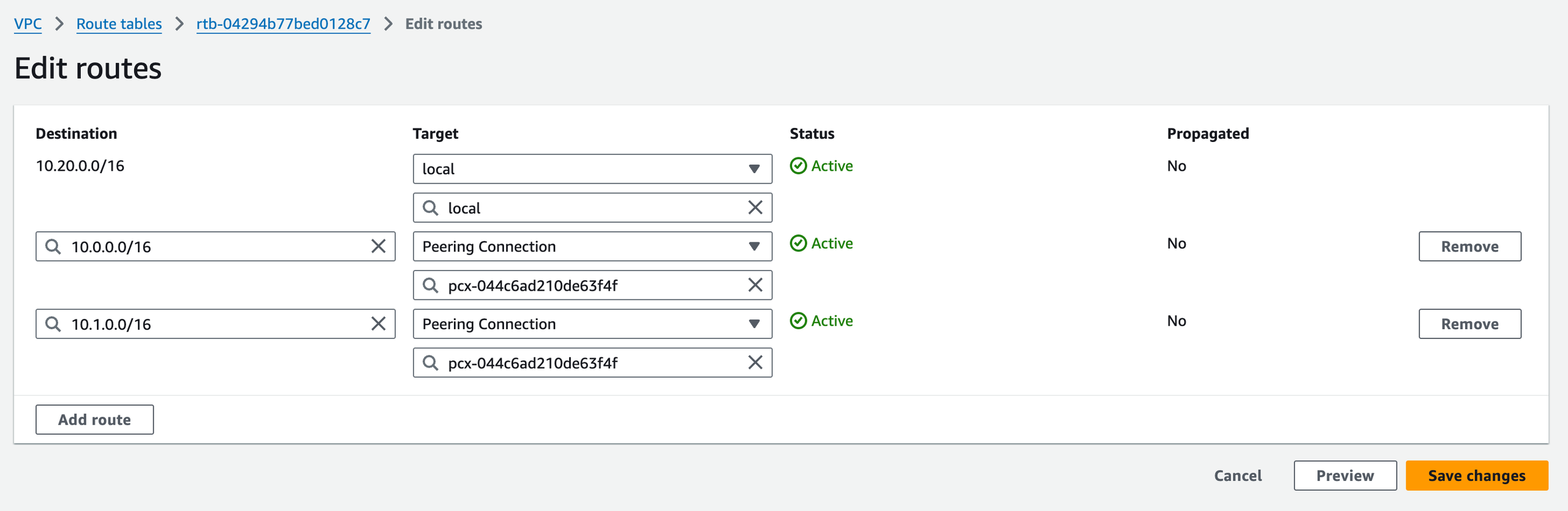
Task: Remove the 10.0.0.0/16 route
Action: [1469, 247]
